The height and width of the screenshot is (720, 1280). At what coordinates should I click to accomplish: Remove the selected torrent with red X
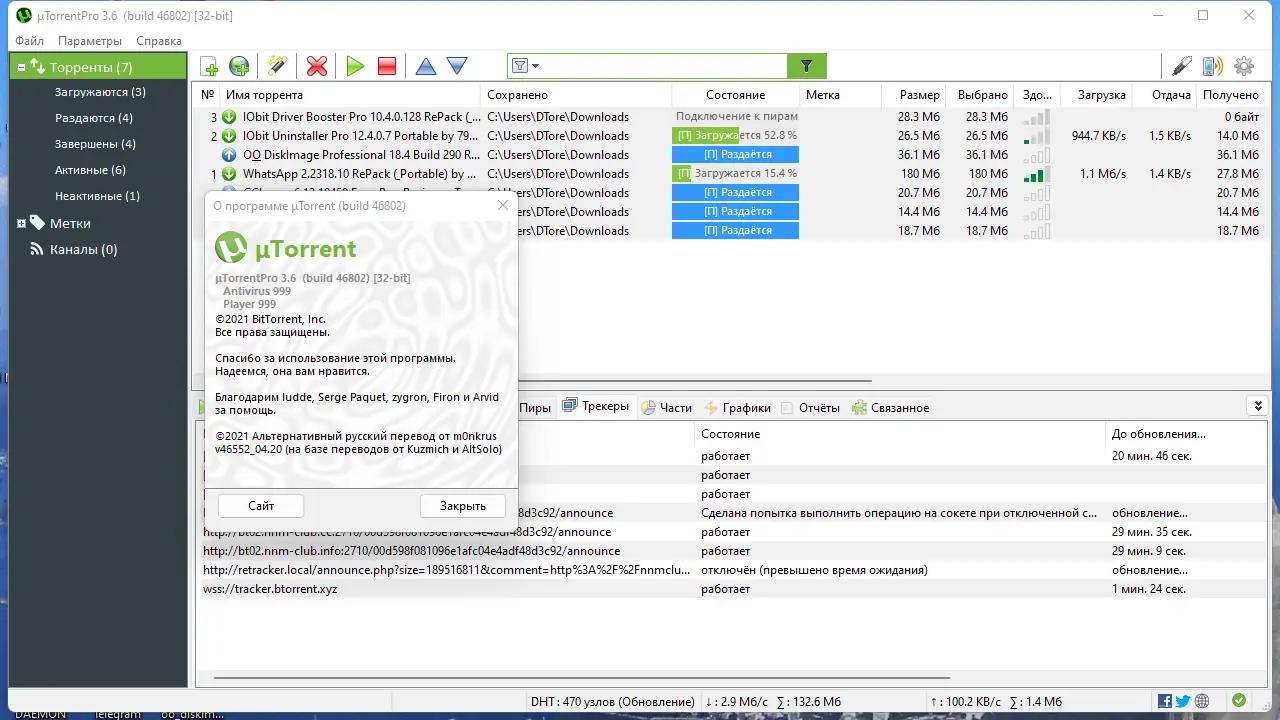tap(316, 65)
